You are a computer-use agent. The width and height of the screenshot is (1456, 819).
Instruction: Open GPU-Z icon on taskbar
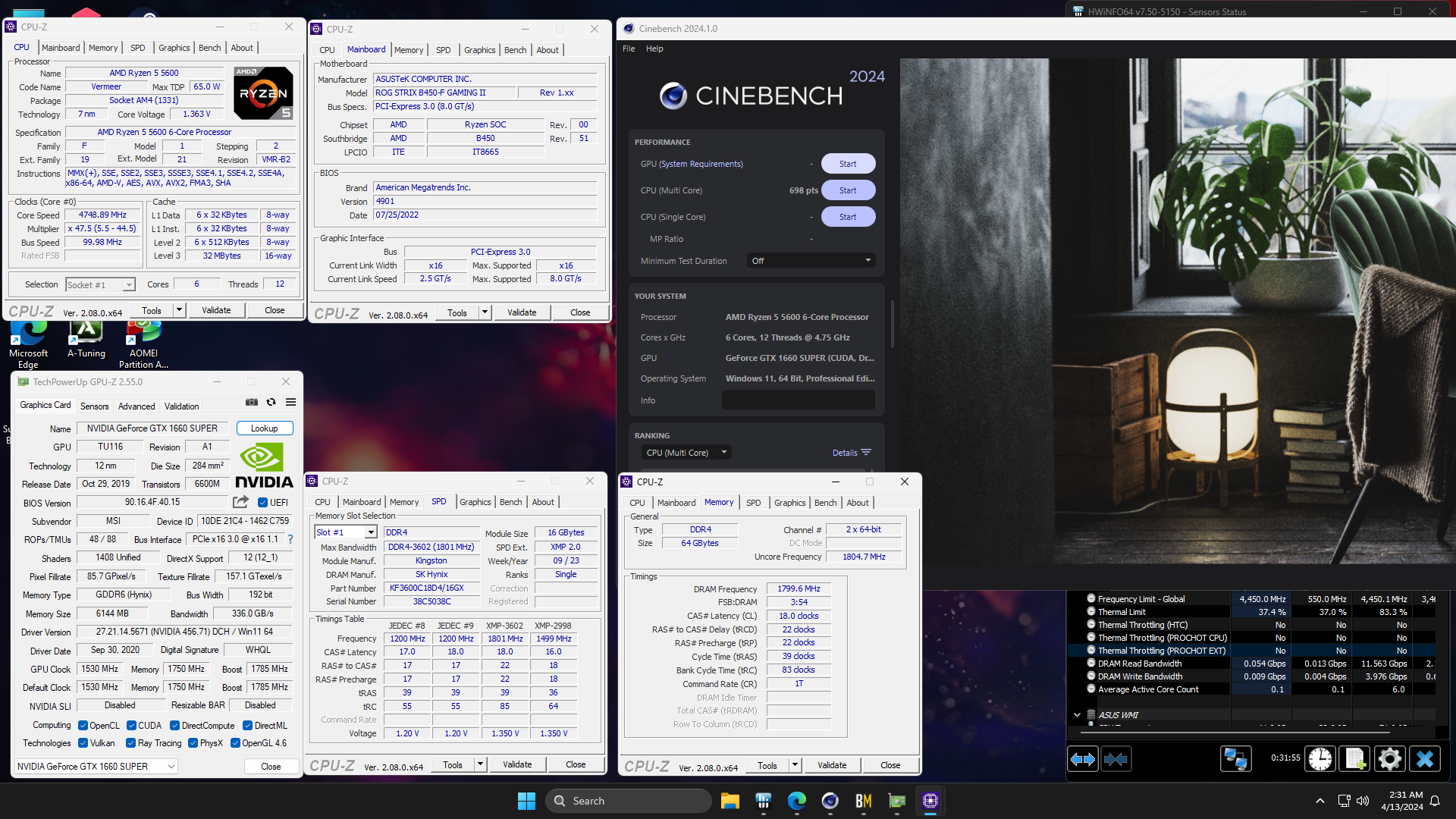coord(897,801)
